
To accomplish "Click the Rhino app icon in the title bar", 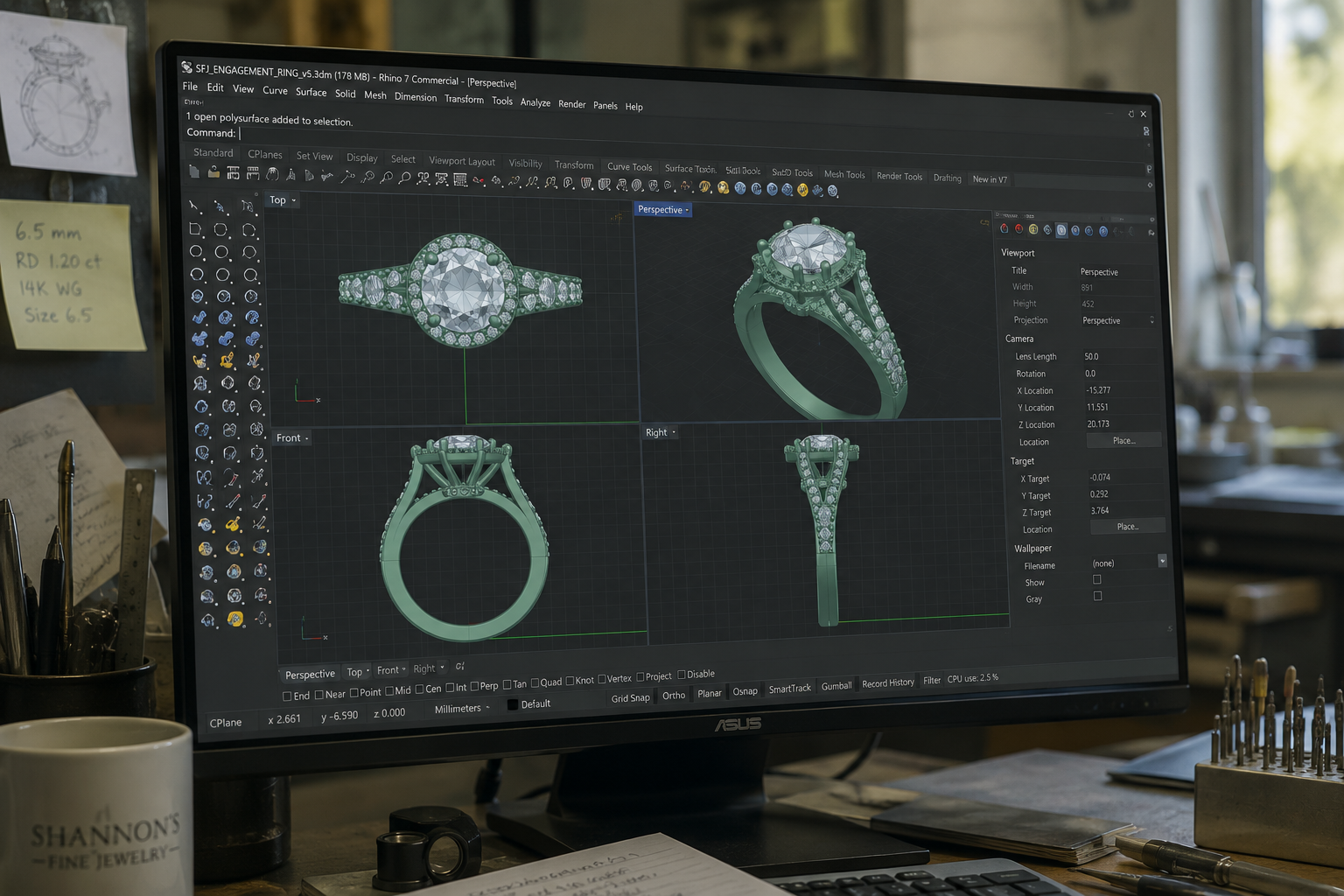I will pyautogui.click(x=186, y=67).
